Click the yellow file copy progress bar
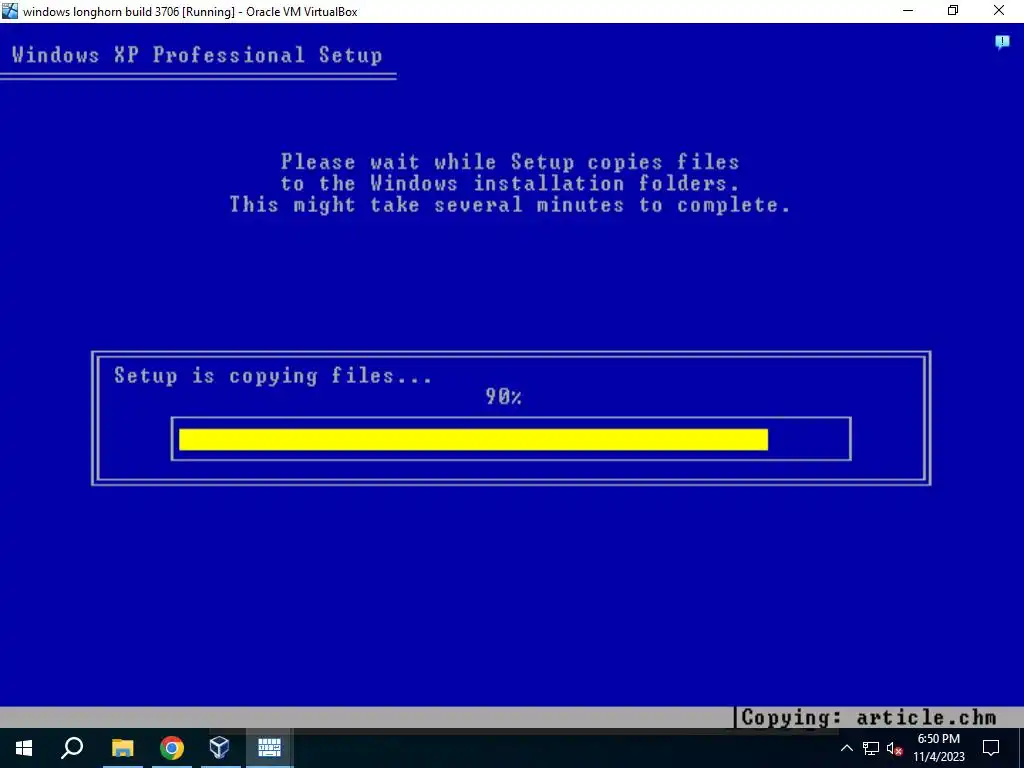 (473, 439)
